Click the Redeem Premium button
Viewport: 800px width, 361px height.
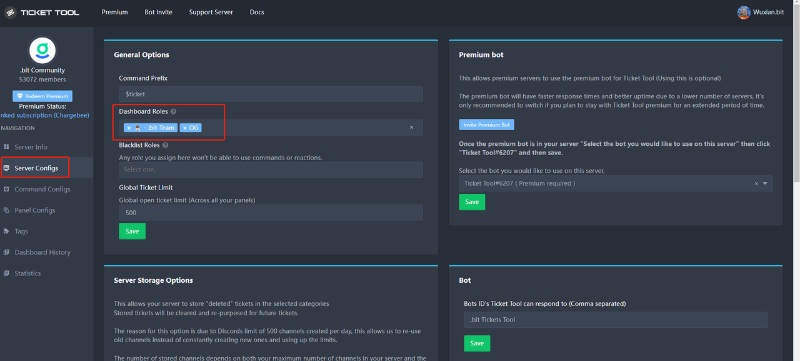[x=42, y=96]
